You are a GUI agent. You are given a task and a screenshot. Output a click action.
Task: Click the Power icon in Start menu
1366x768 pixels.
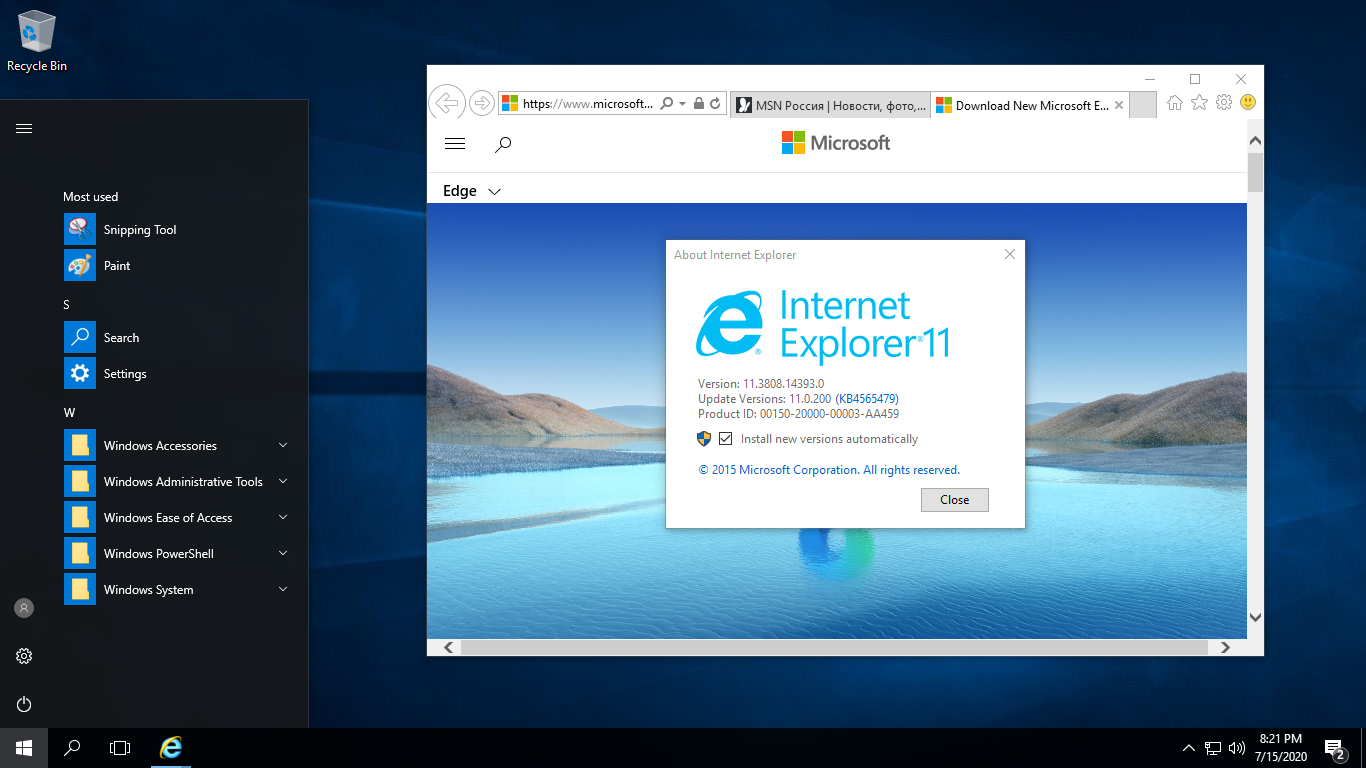pos(24,704)
